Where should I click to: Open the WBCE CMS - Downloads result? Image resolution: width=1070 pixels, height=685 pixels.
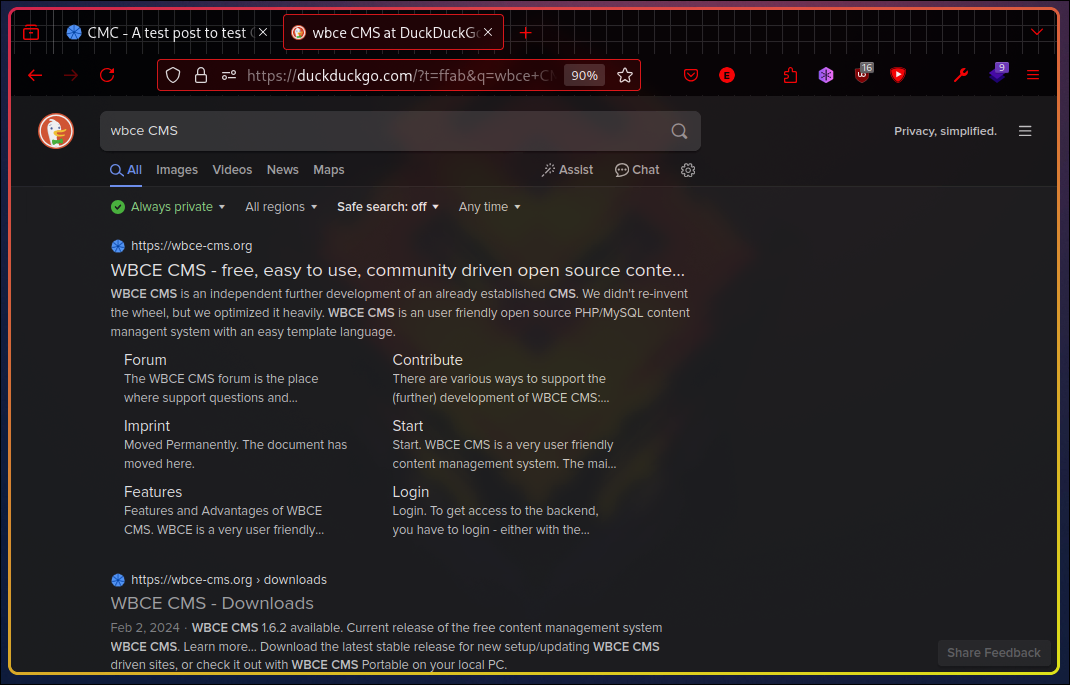point(212,603)
